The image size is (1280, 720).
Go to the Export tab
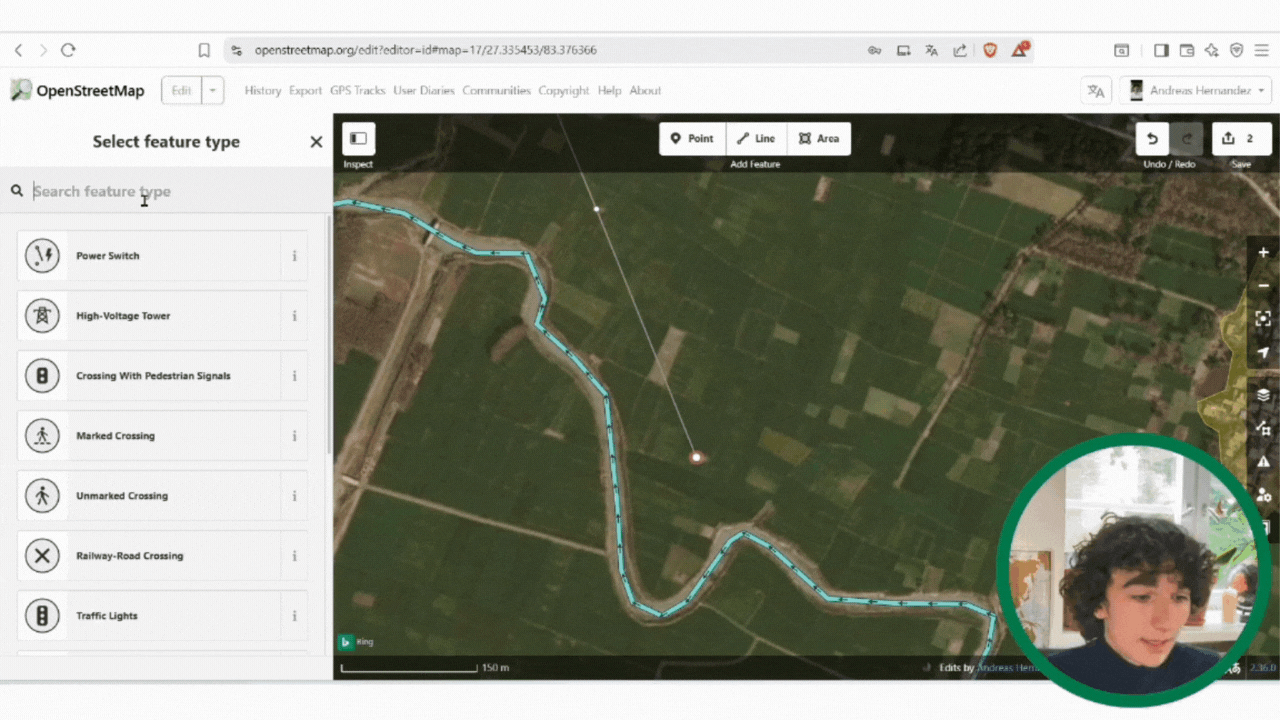click(306, 90)
